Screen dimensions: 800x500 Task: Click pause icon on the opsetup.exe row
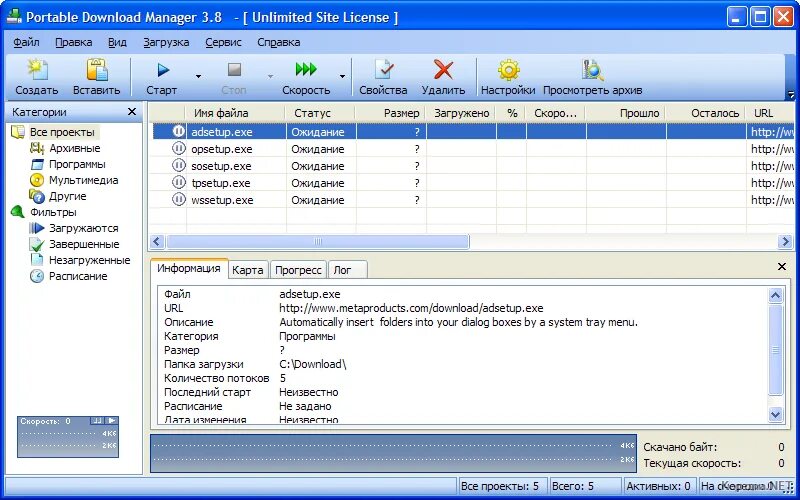click(x=178, y=148)
